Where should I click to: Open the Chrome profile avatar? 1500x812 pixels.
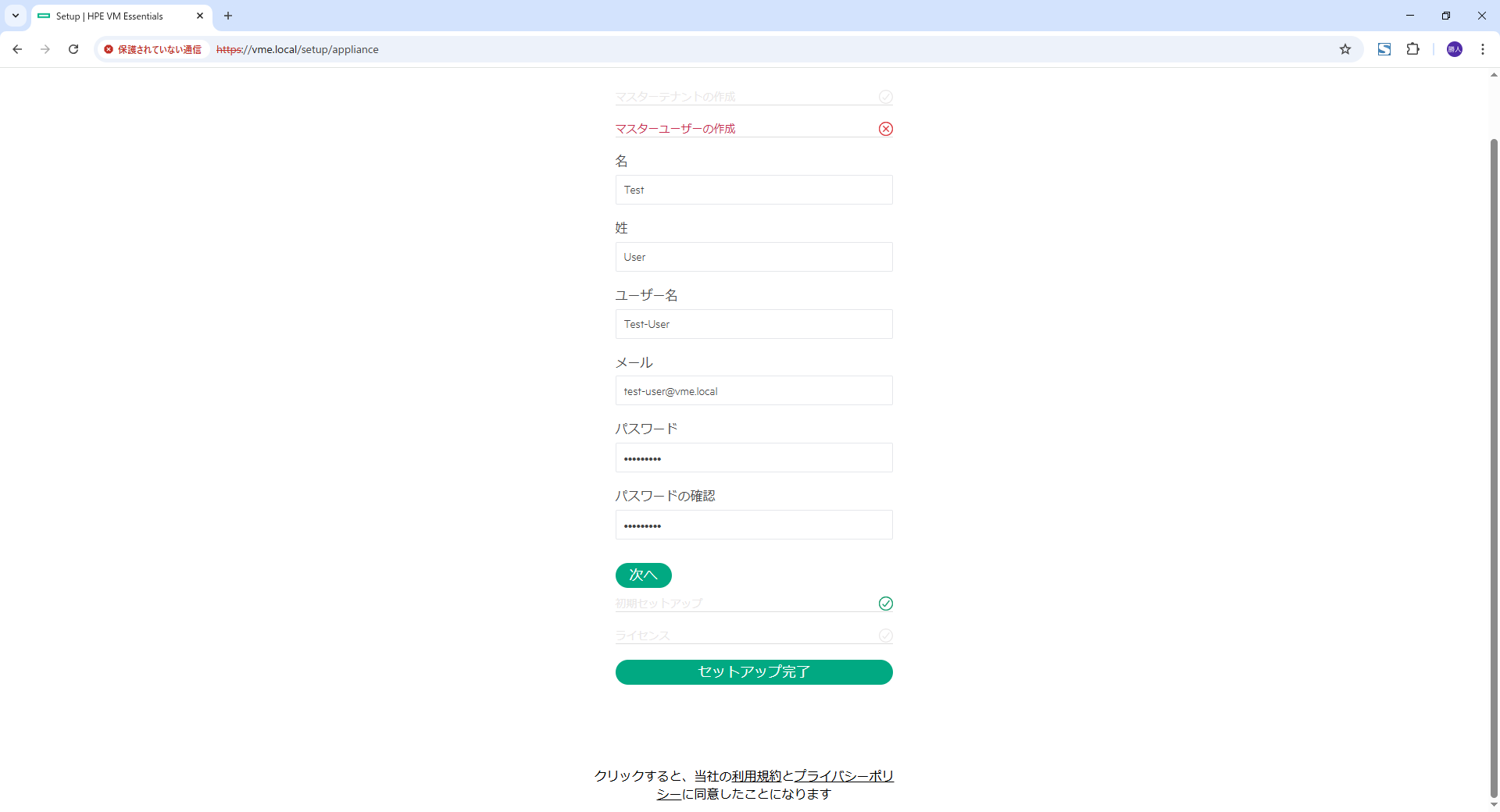[x=1455, y=49]
